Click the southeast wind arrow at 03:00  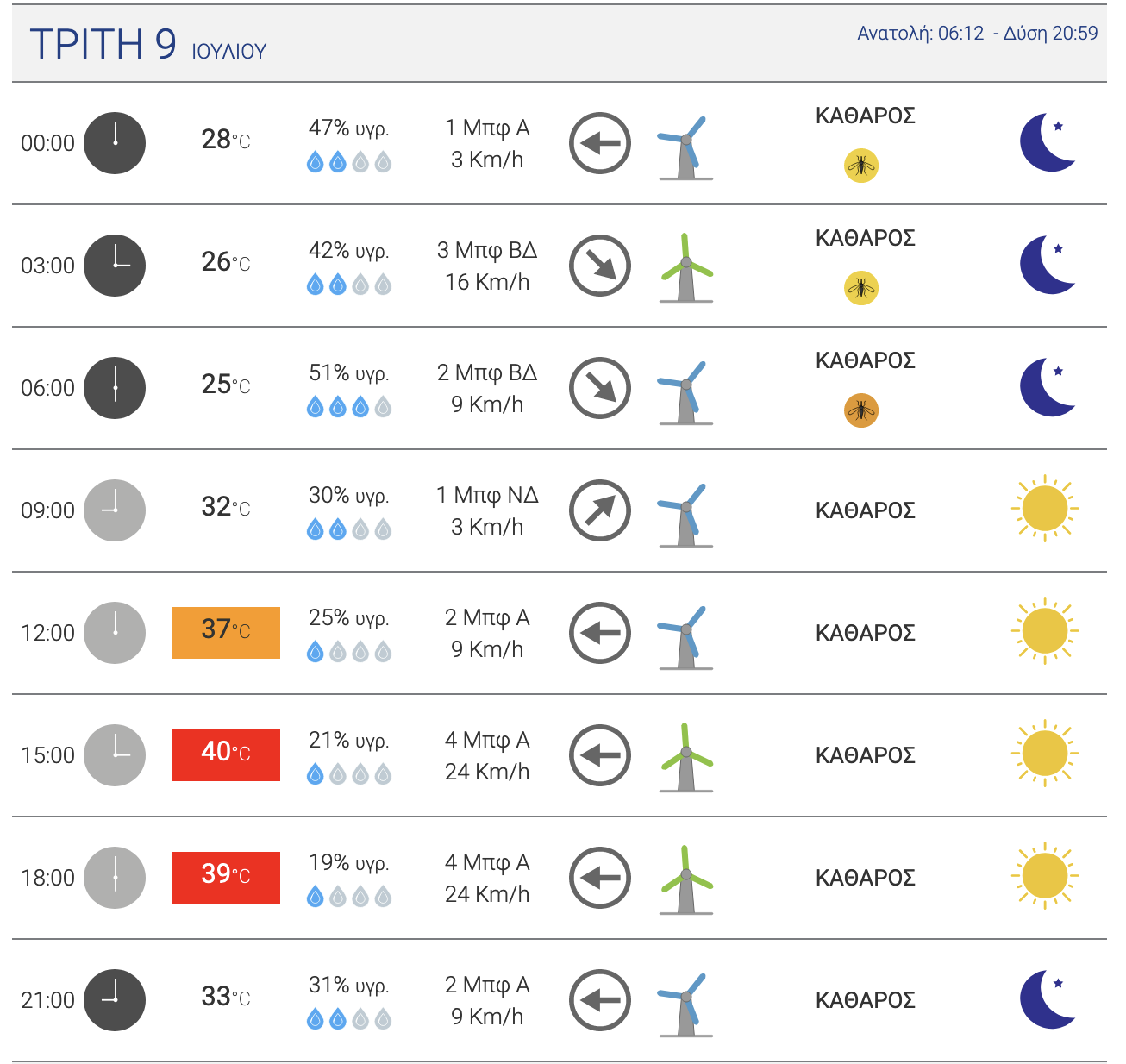coord(600,266)
